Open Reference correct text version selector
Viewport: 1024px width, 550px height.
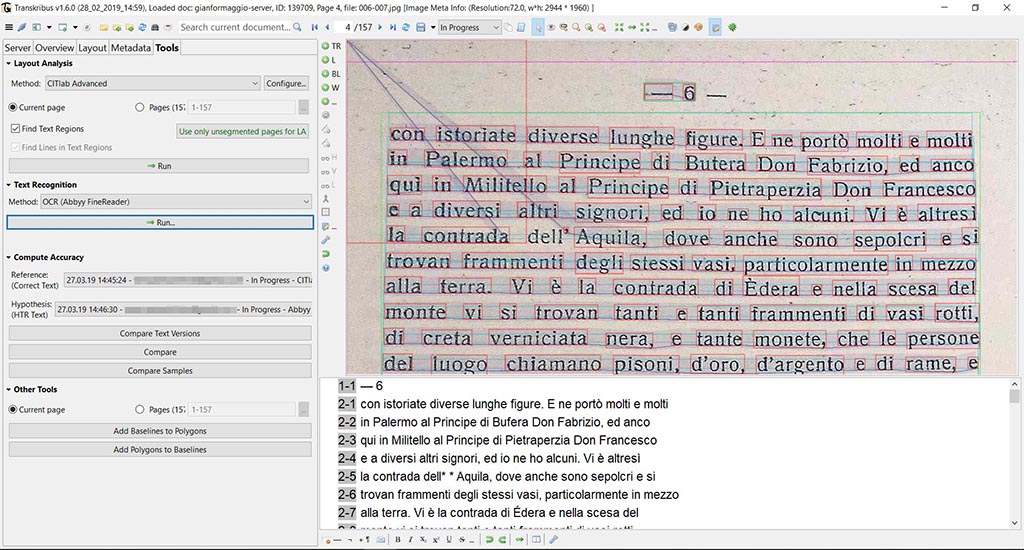[x=187, y=280]
